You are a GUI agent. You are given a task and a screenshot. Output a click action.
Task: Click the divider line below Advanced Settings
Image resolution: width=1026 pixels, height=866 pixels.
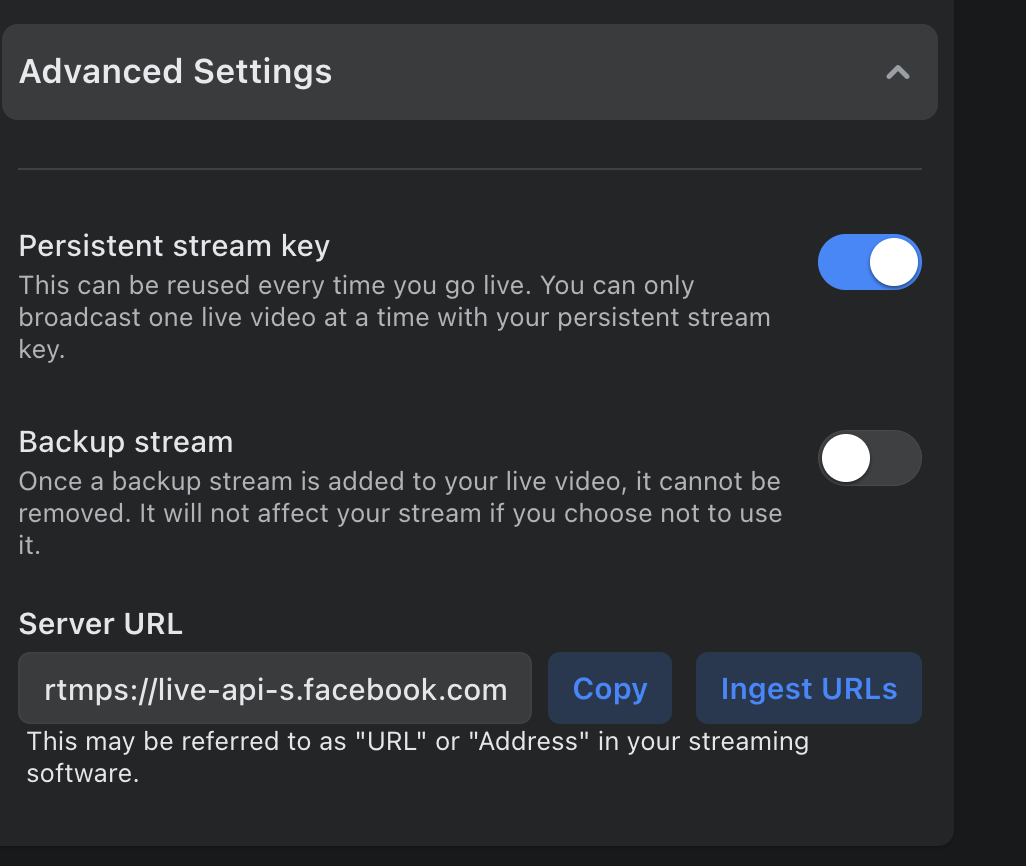[470, 169]
